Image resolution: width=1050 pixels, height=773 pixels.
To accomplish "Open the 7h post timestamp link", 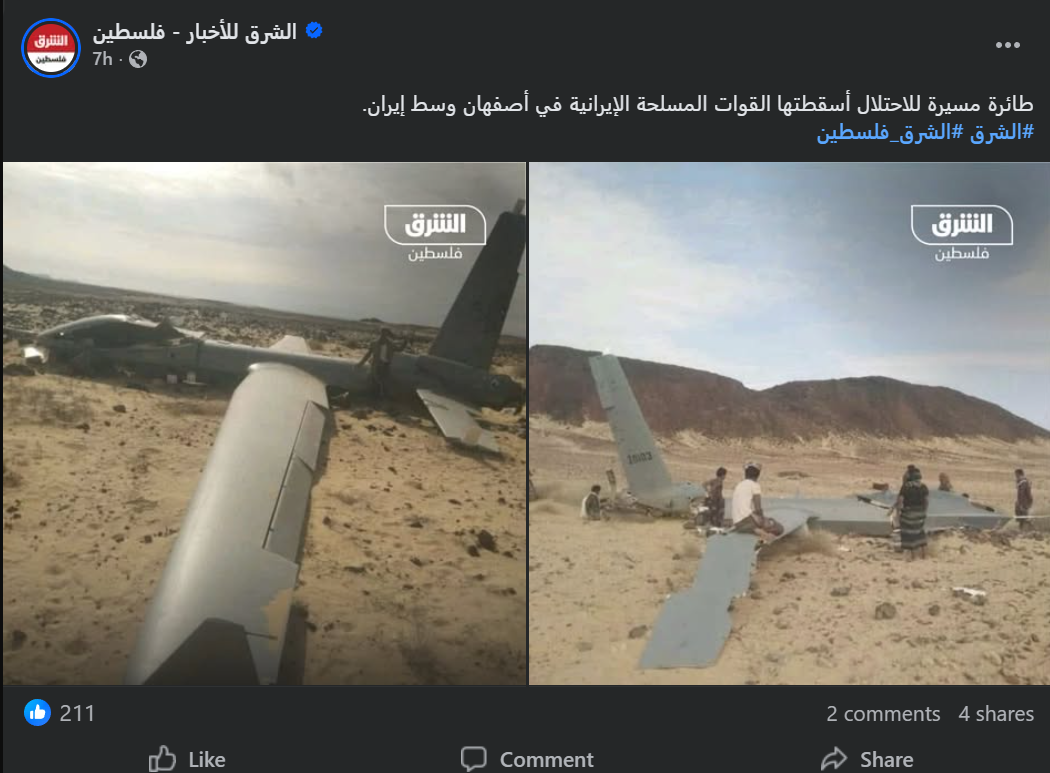I will tap(102, 59).
